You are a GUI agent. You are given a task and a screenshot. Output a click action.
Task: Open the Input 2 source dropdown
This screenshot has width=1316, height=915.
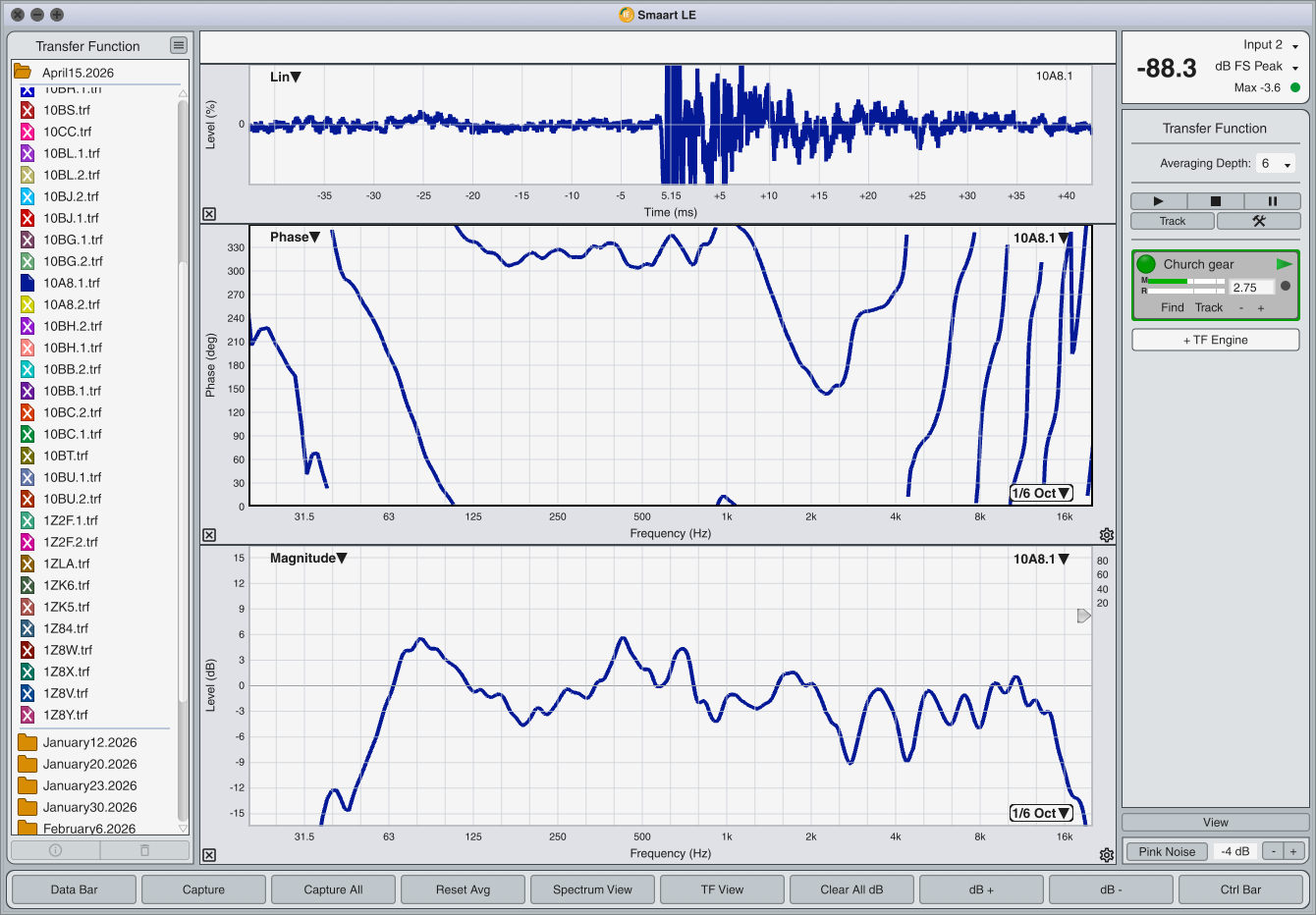(x=1271, y=45)
